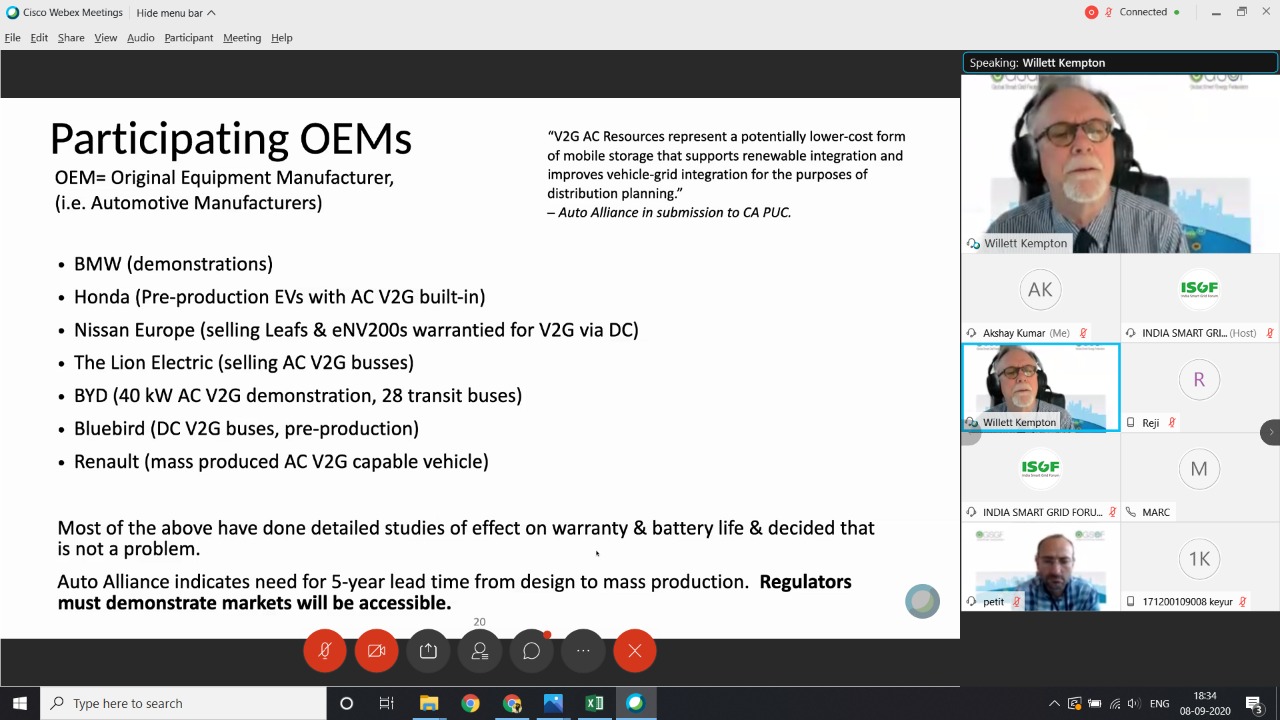Open the Share content button
1280x720 pixels.
tap(428, 651)
